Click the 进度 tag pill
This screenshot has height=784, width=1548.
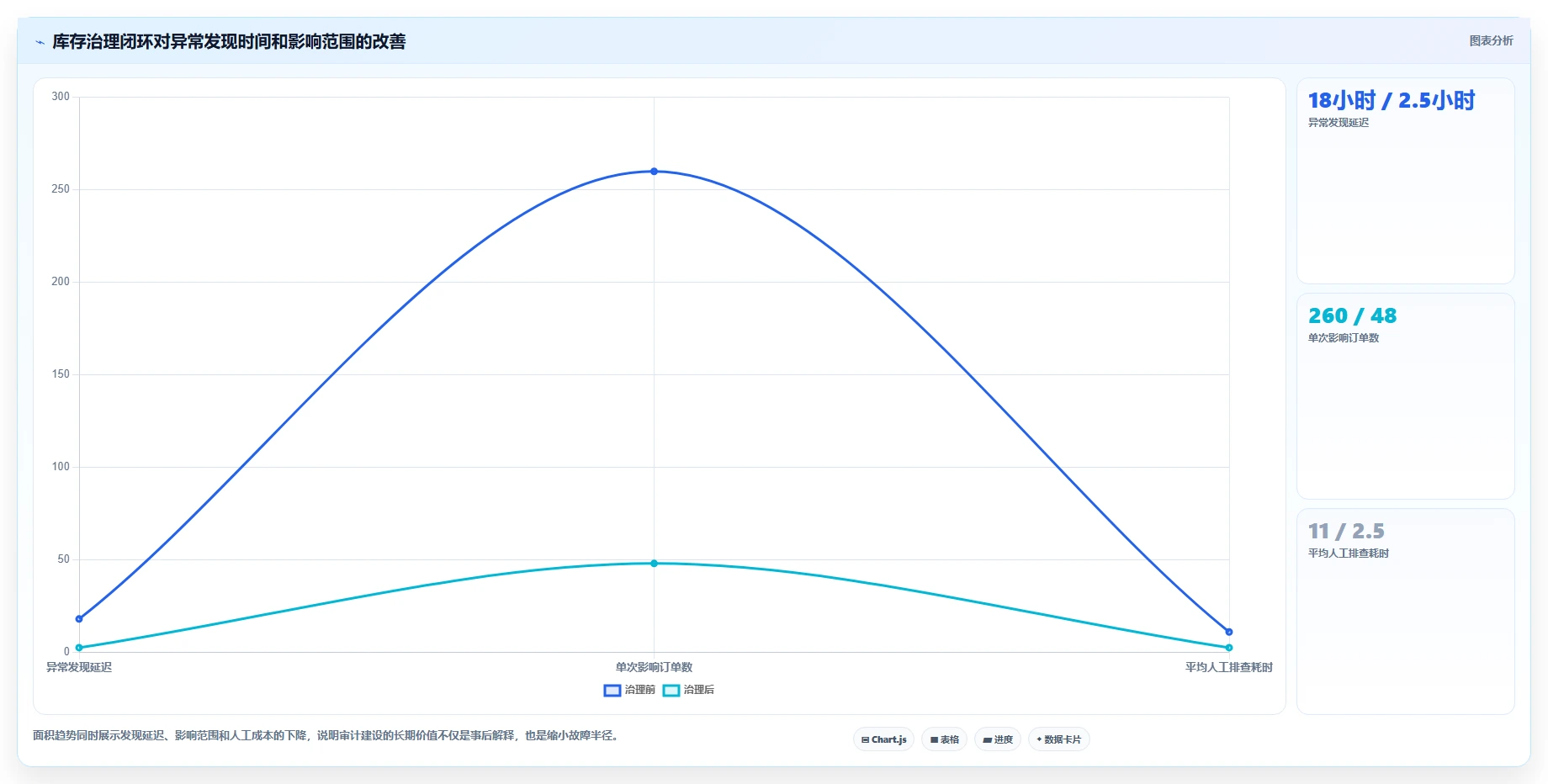pos(998,739)
